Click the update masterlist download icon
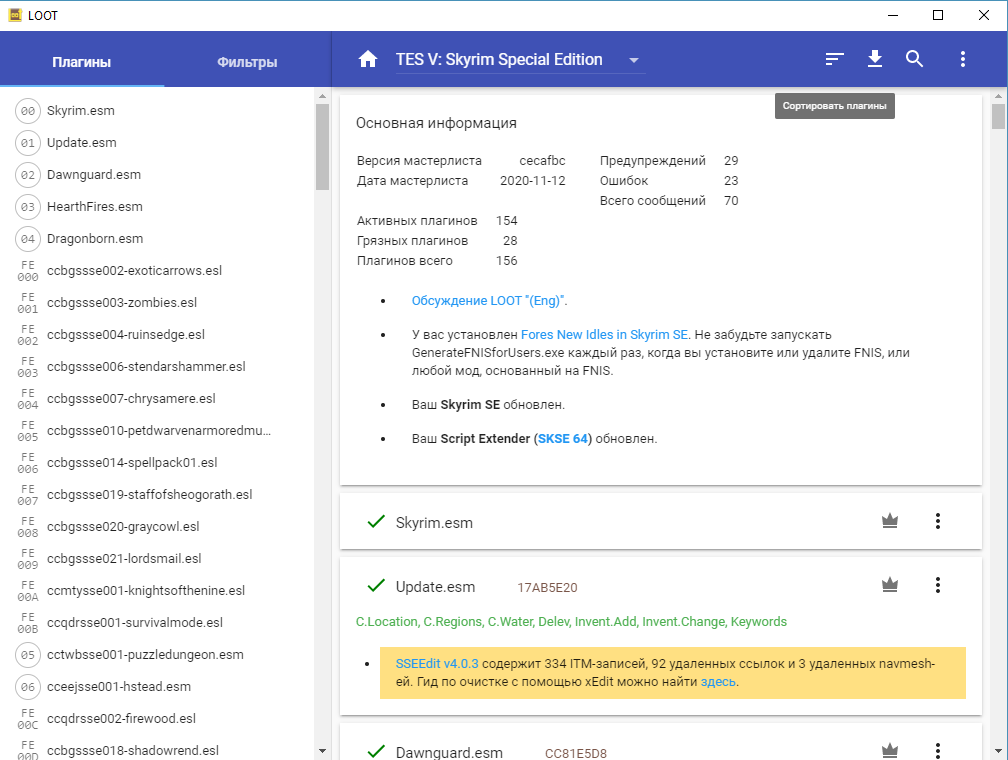This screenshot has height=760, width=1008. tap(875, 59)
